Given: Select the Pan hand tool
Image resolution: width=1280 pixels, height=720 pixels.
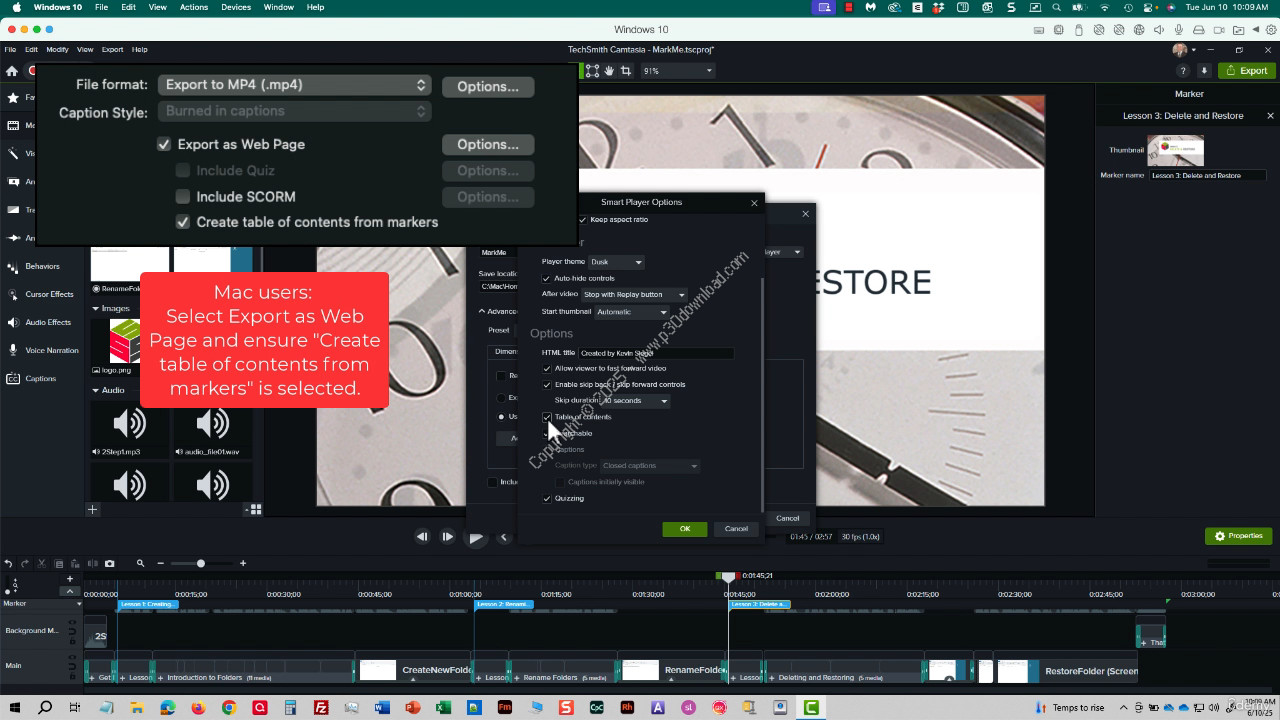Looking at the screenshot, I should point(609,71).
